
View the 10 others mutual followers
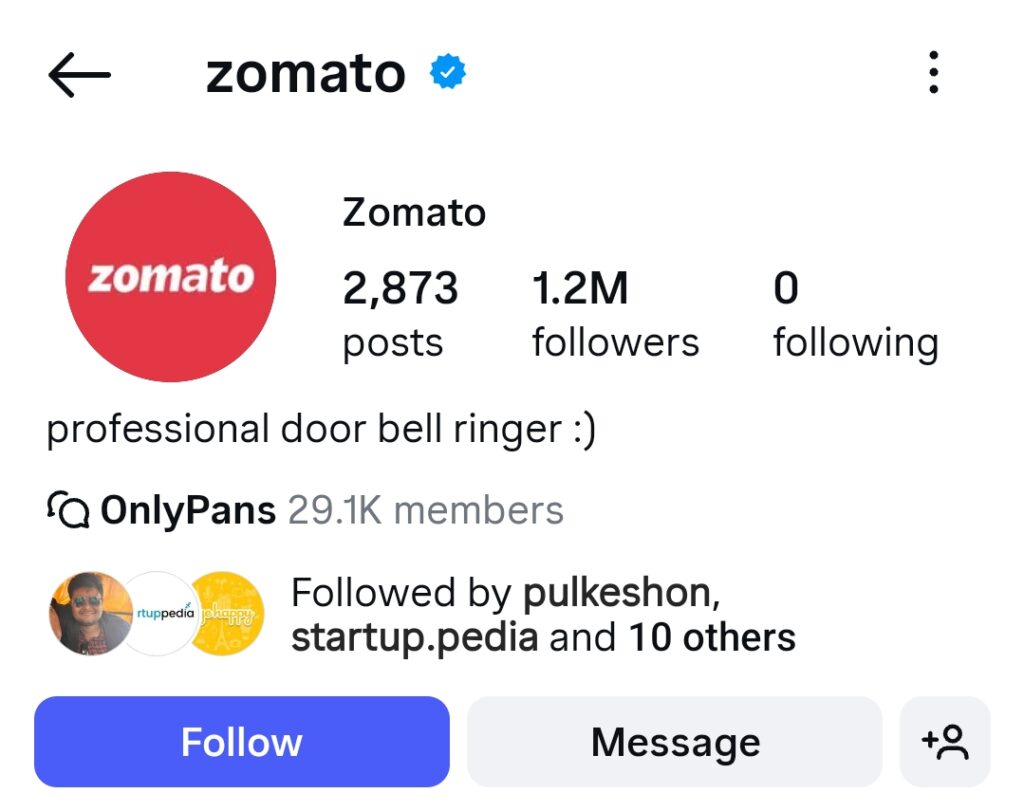point(712,637)
